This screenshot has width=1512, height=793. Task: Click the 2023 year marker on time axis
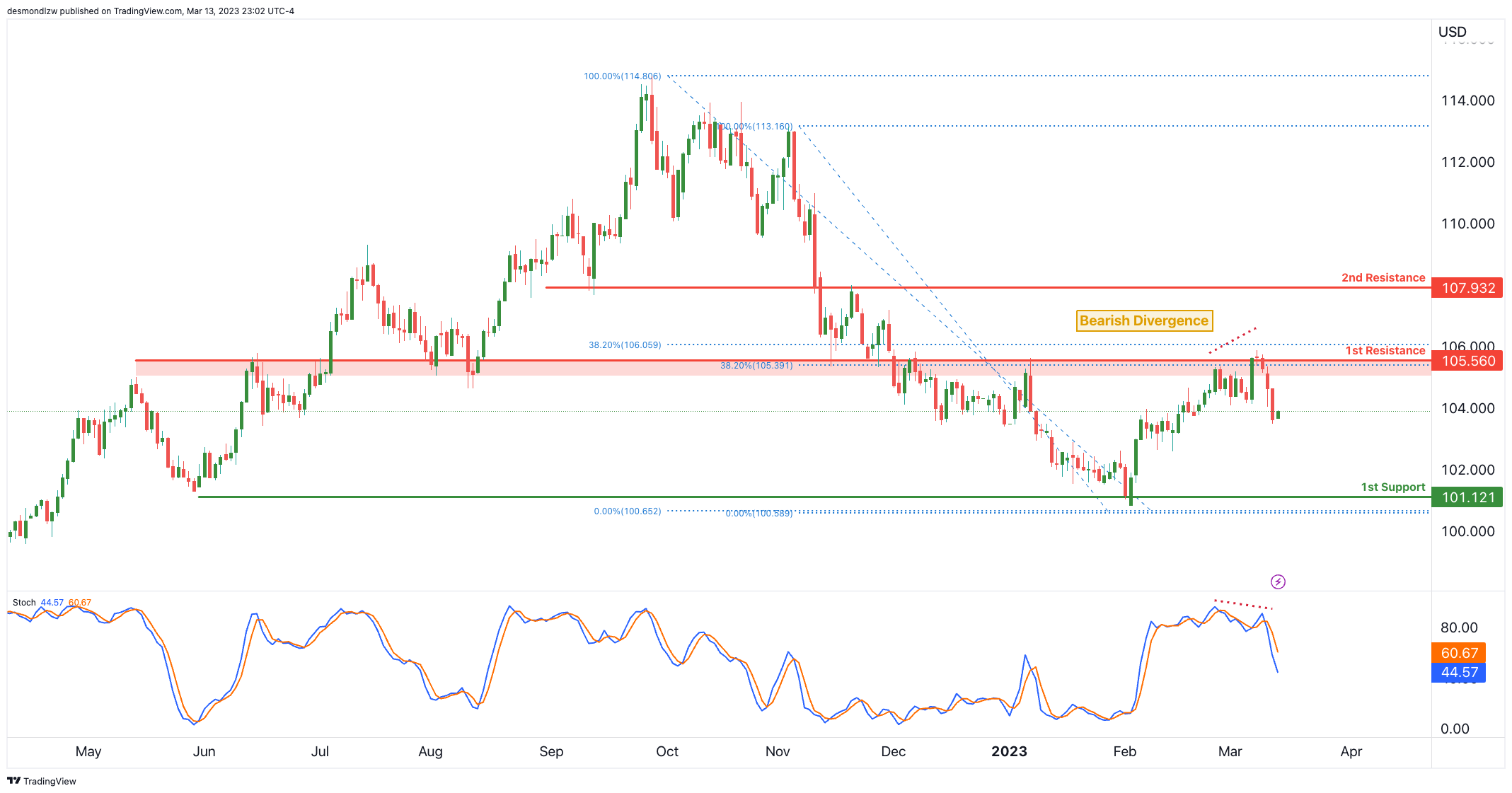[1009, 751]
